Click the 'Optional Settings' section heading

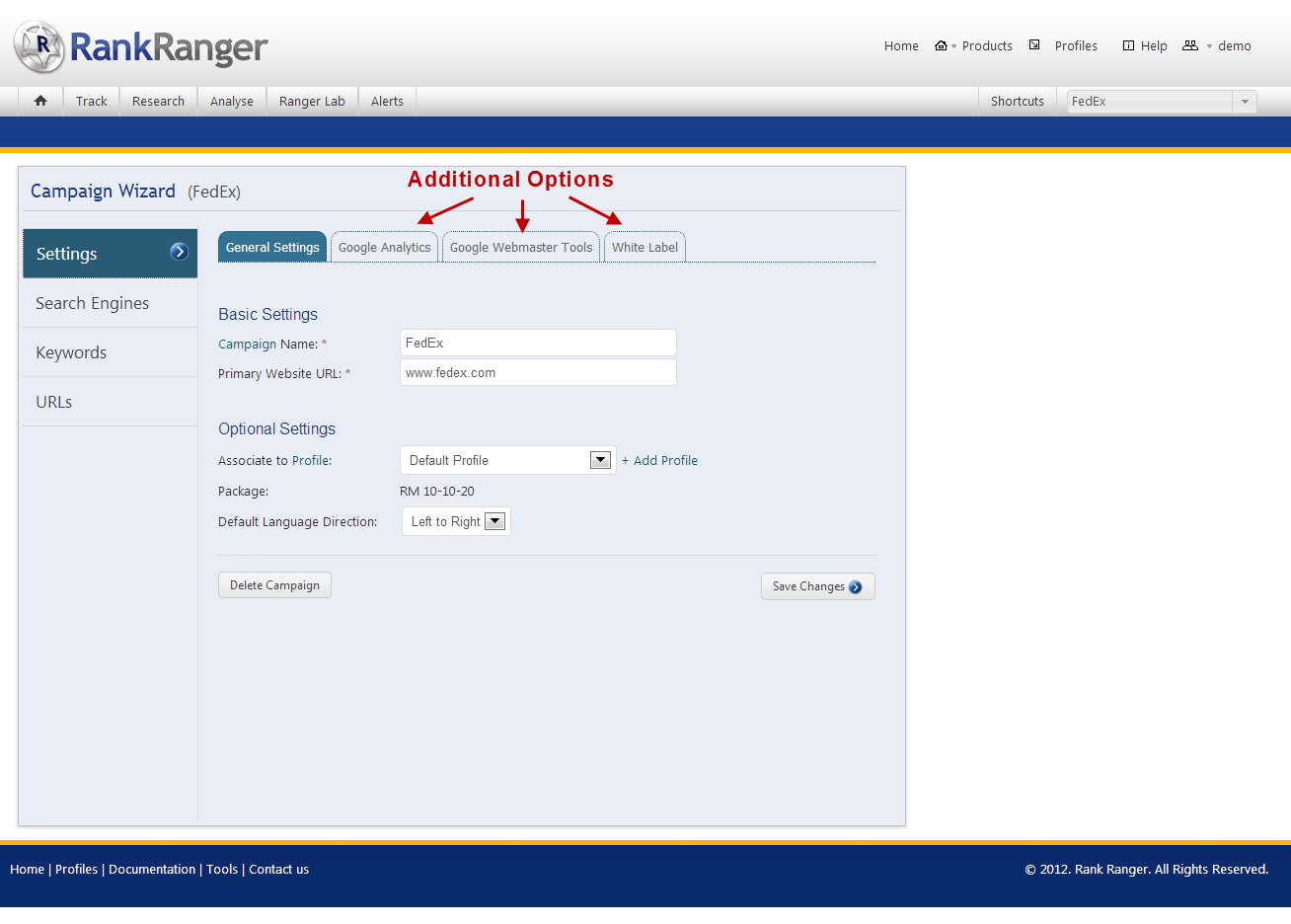(276, 428)
